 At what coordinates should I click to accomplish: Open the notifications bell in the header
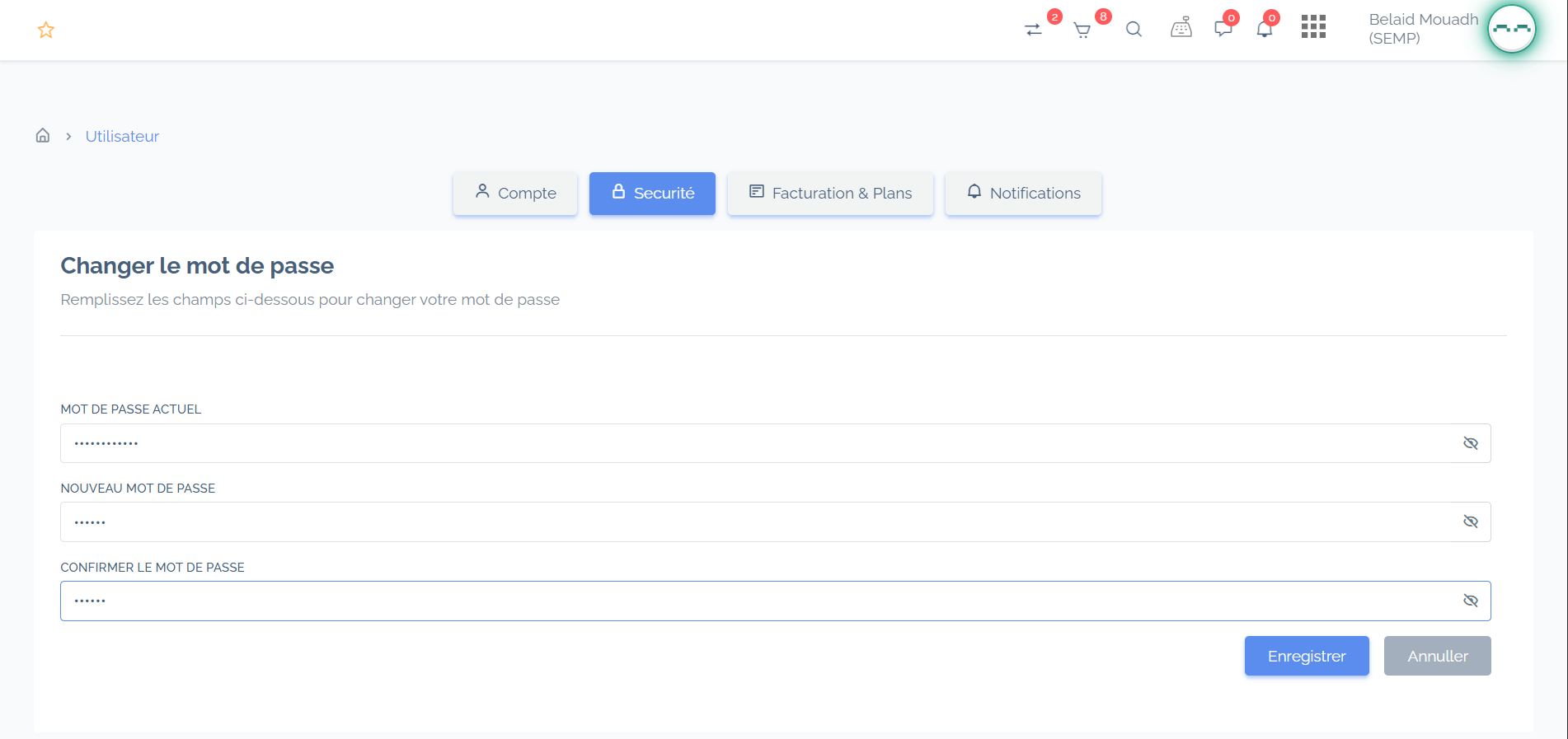(x=1265, y=30)
